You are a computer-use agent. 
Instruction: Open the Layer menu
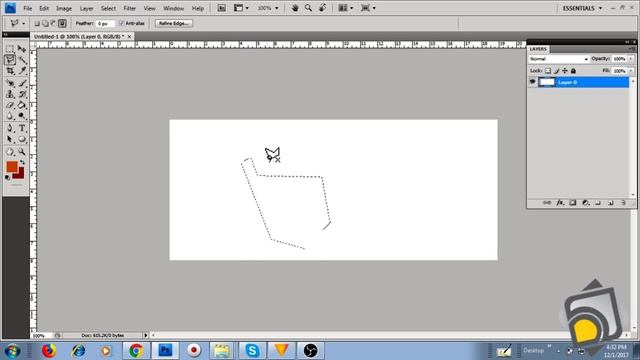(86, 8)
